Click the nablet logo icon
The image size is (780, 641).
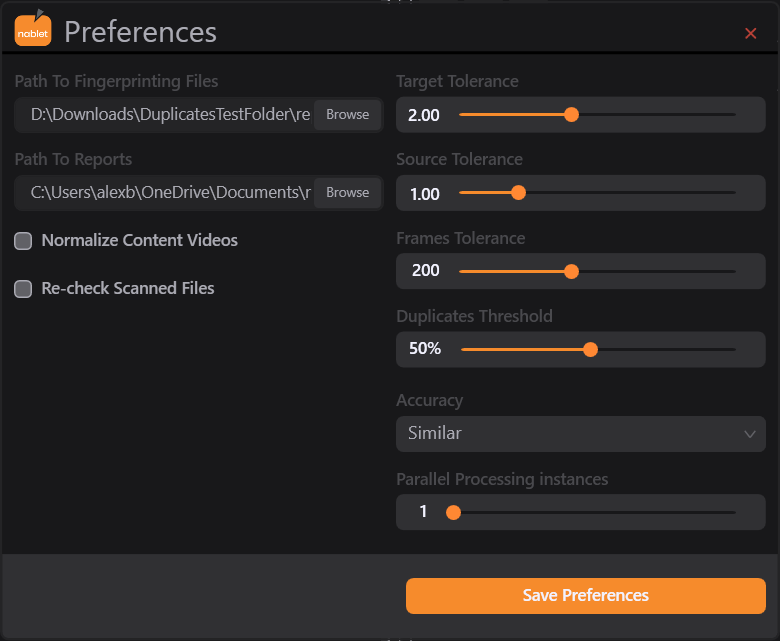click(33, 29)
